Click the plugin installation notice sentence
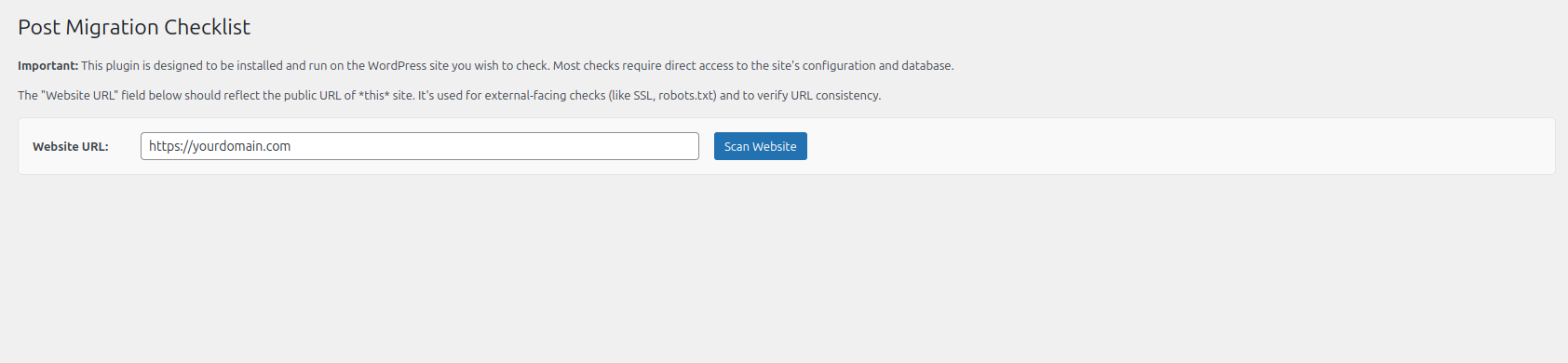This screenshot has width=1568, height=363. tap(517, 66)
